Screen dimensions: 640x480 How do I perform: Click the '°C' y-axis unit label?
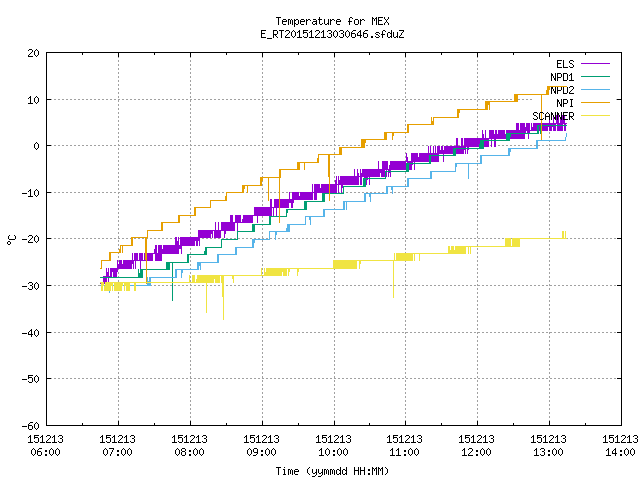click(x=11, y=240)
